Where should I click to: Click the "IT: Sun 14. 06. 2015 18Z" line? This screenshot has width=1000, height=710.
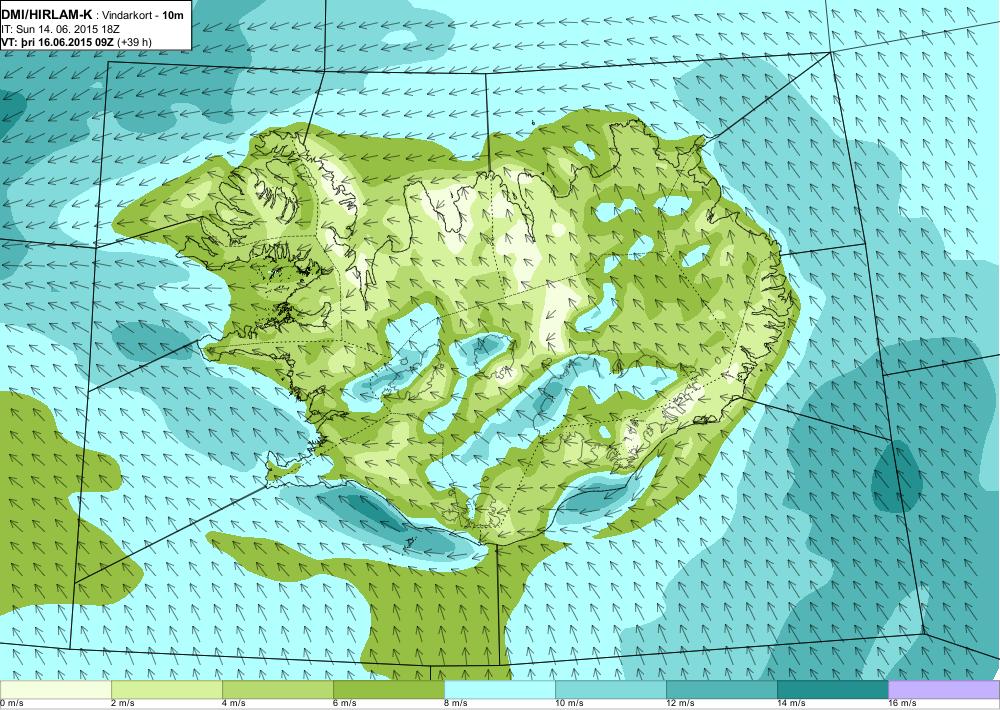61,29
